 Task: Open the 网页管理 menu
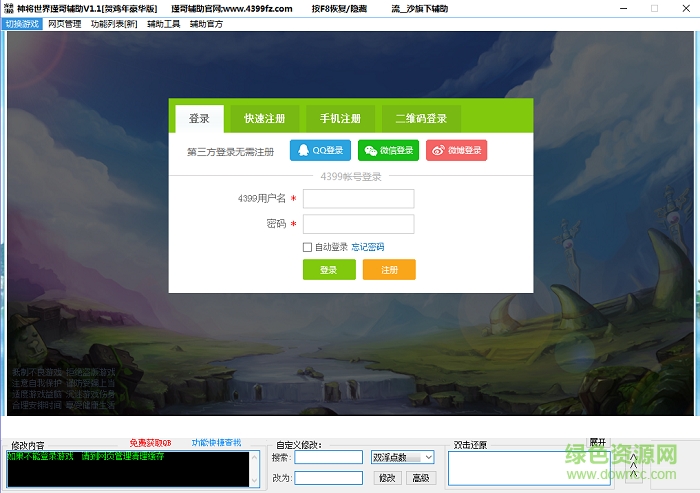[65, 24]
